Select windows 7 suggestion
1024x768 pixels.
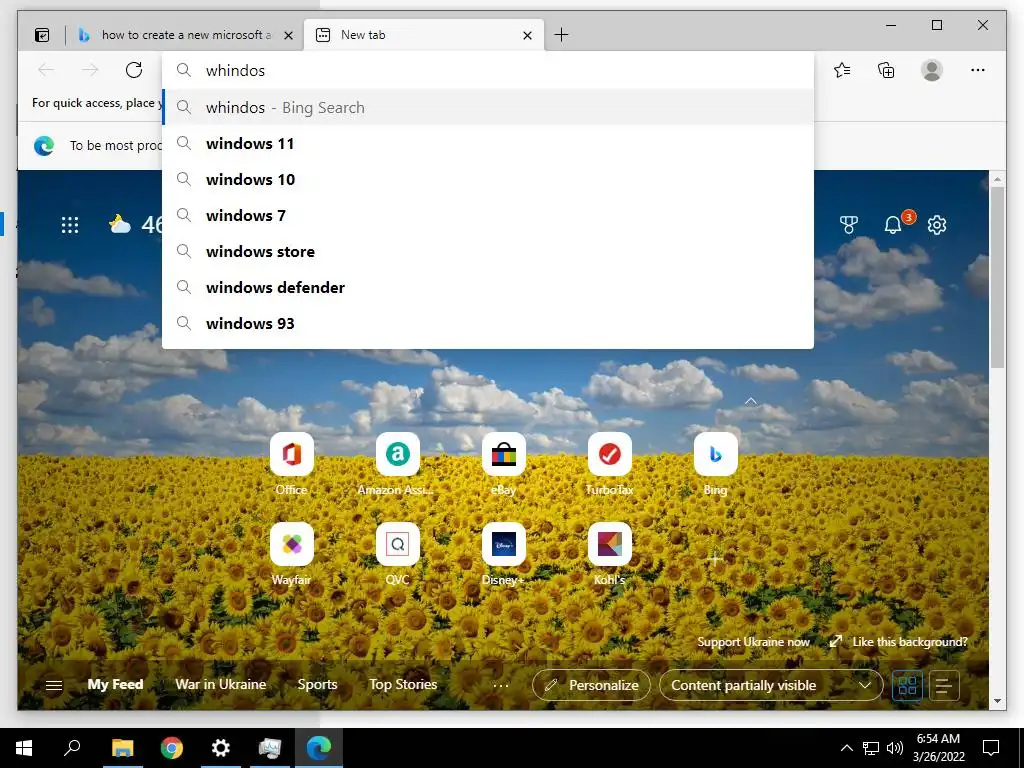488,216
